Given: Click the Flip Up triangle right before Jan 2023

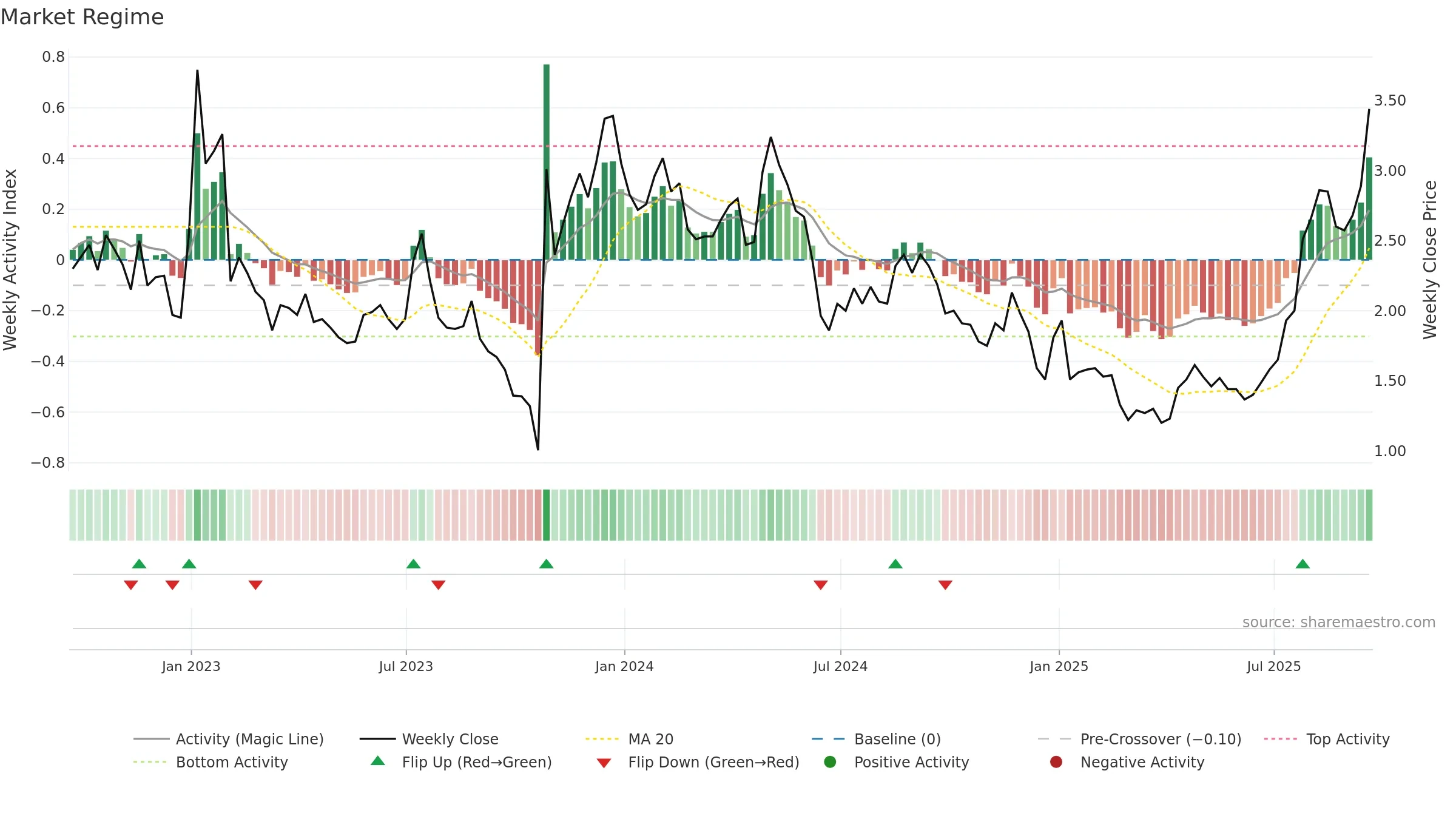Looking at the screenshot, I should (x=189, y=564).
